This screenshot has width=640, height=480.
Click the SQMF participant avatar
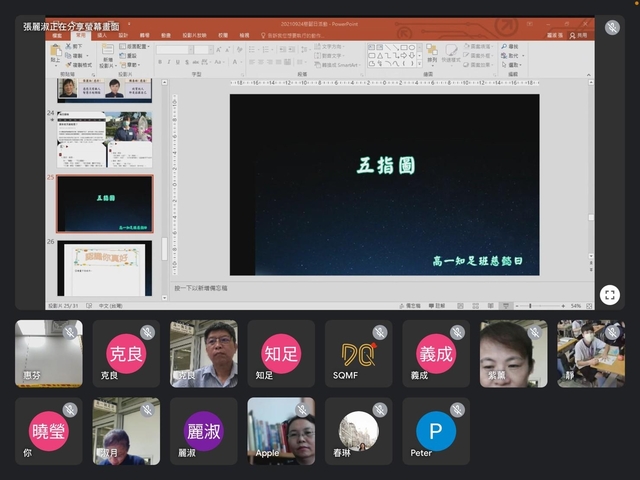pyautogui.click(x=358, y=354)
